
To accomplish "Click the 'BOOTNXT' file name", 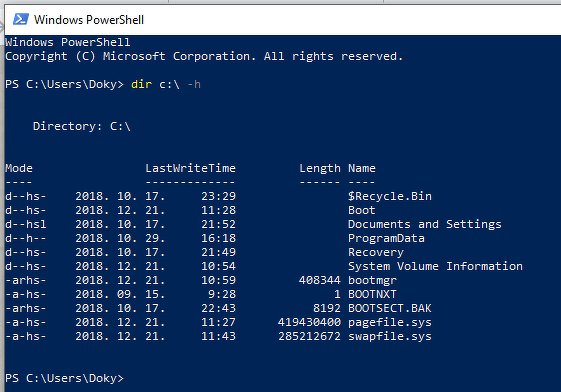I will [x=372, y=294].
